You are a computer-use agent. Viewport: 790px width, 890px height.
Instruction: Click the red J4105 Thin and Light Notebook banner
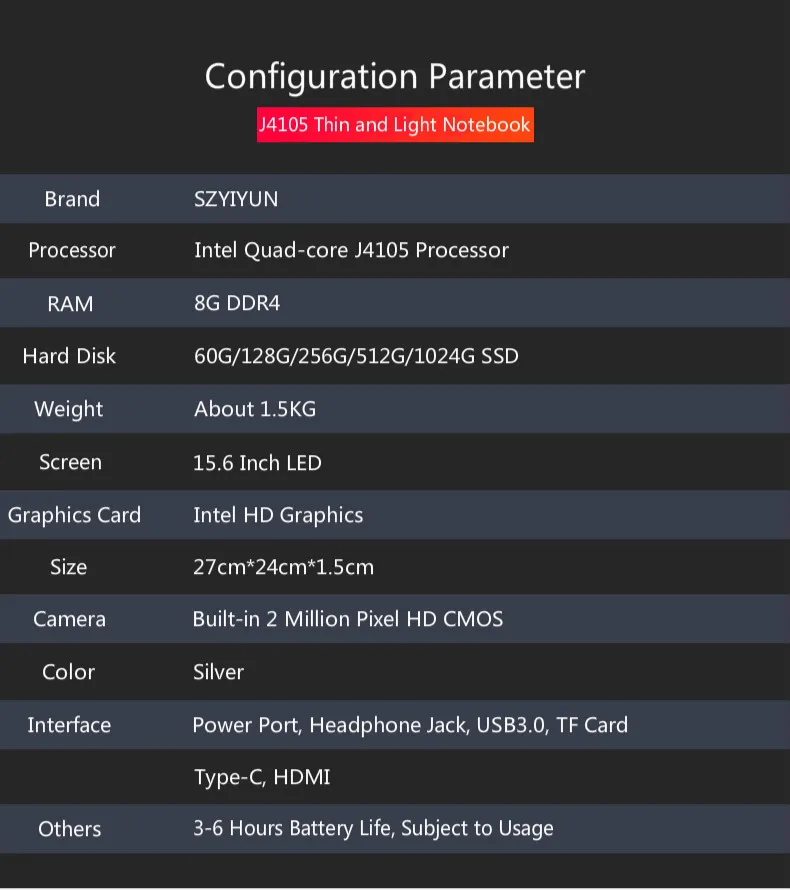[x=395, y=125]
